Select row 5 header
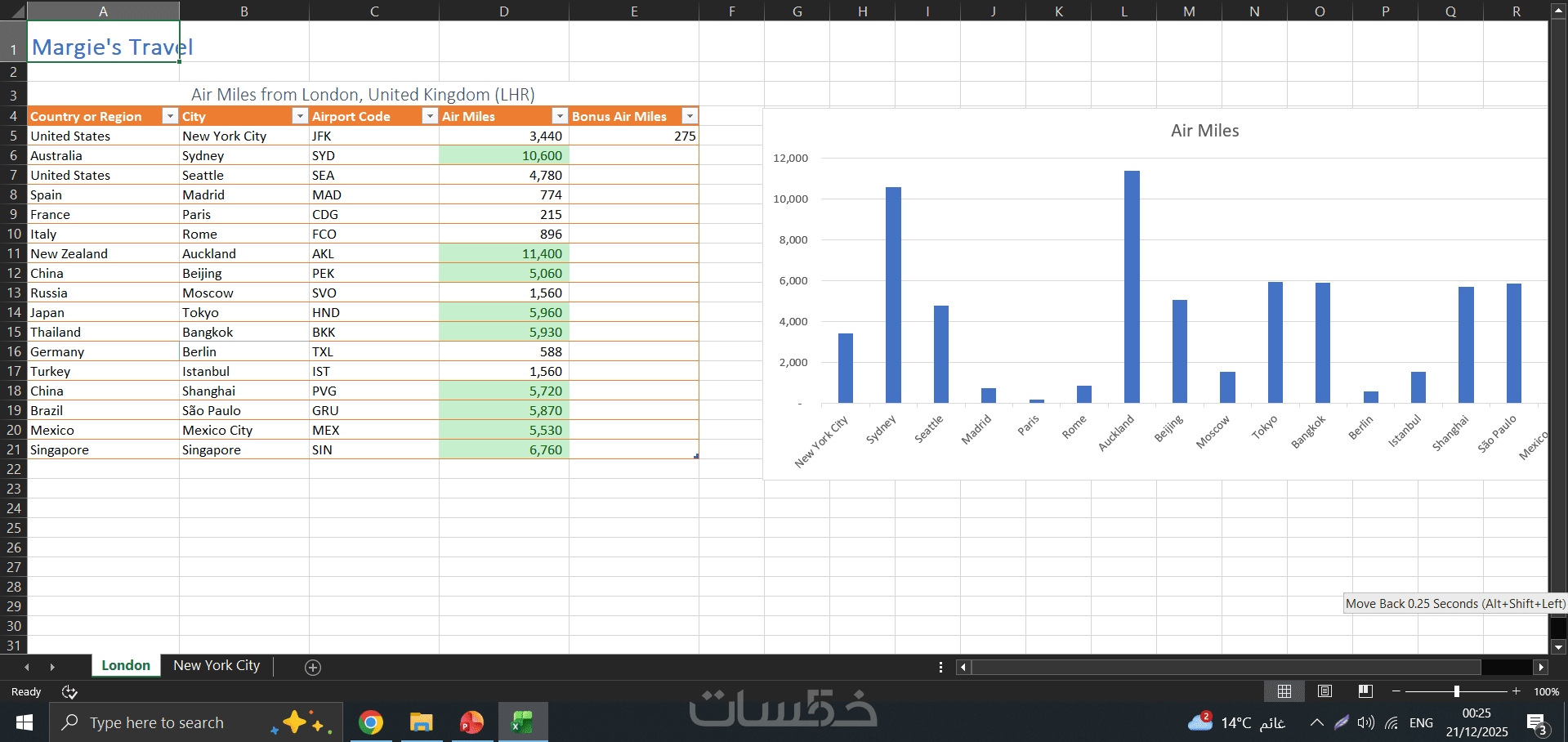The height and width of the screenshot is (742, 1568). coord(14,136)
